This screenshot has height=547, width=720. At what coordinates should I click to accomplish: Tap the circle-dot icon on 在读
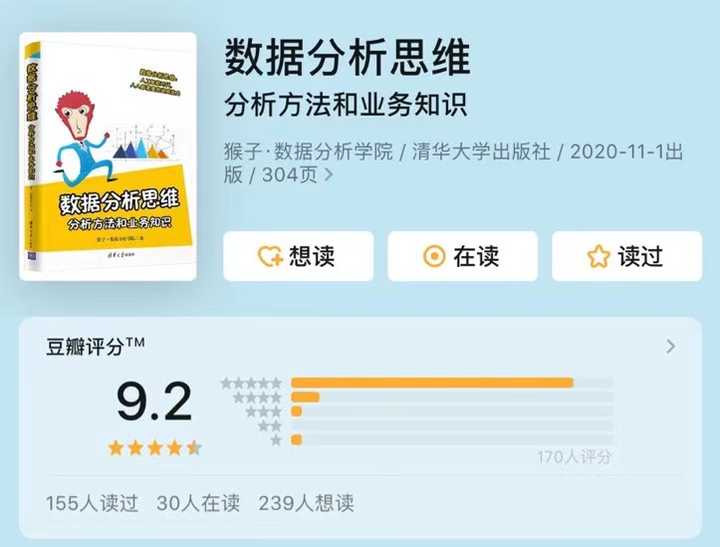[434, 256]
